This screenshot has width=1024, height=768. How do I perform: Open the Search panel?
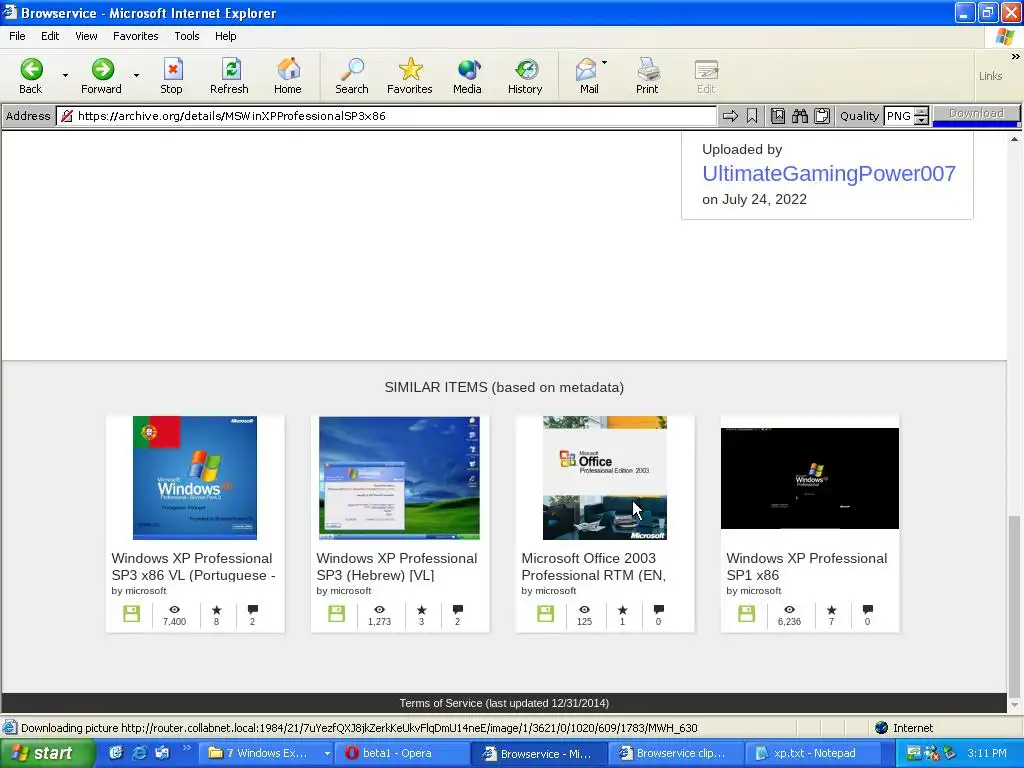[352, 76]
